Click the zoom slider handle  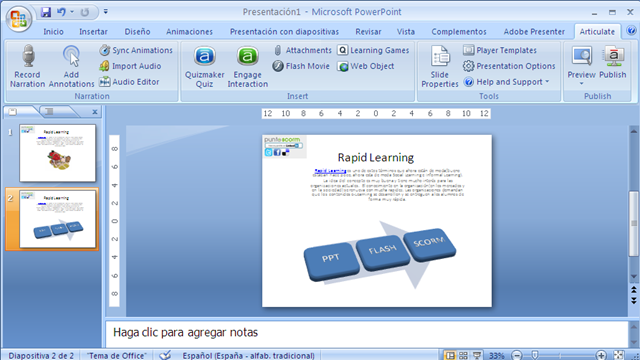point(535,355)
